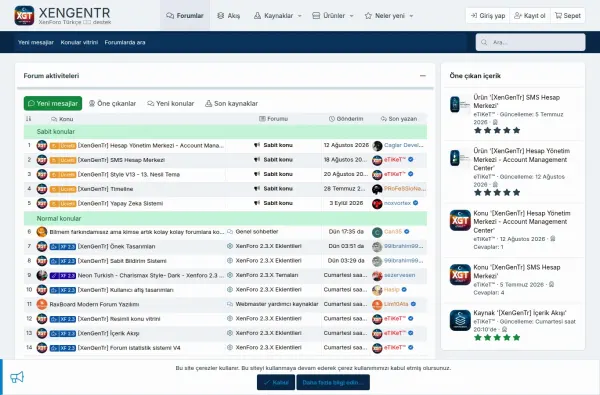
Task: Expand the Kaynaklar dropdown arrow
Action: [x=300, y=16]
